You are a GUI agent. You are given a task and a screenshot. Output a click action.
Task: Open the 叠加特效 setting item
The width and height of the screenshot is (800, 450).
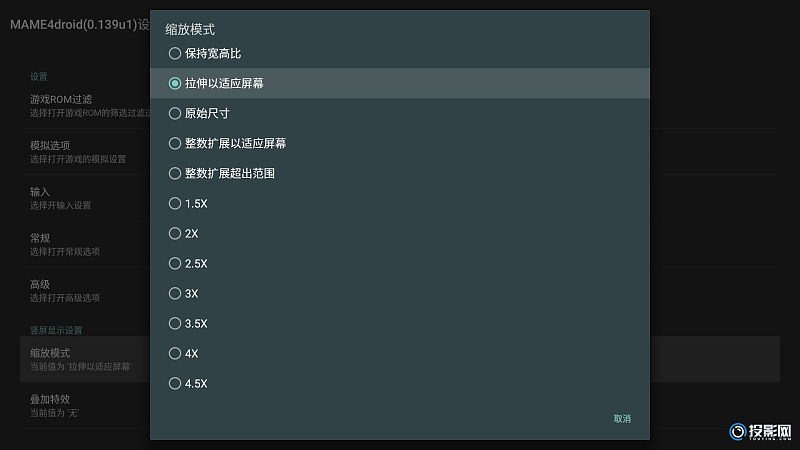[85, 406]
